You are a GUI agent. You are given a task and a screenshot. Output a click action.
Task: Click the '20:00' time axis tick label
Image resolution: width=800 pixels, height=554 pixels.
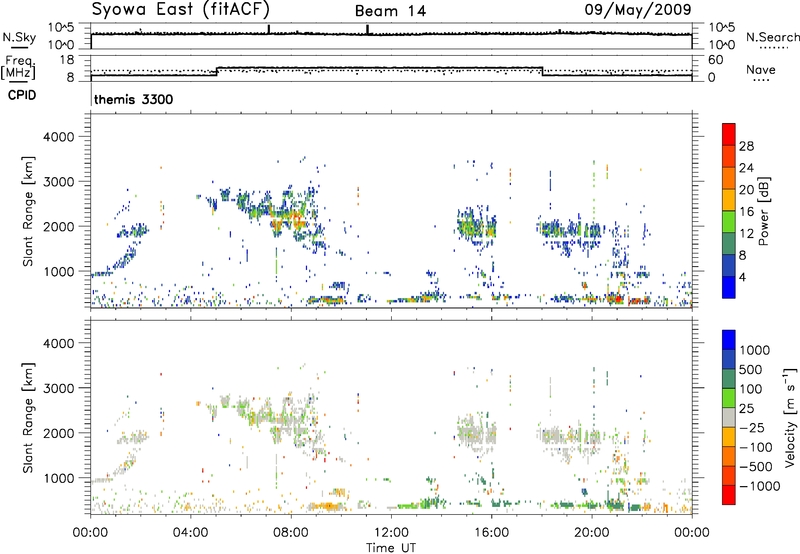click(x=592, y=533)
